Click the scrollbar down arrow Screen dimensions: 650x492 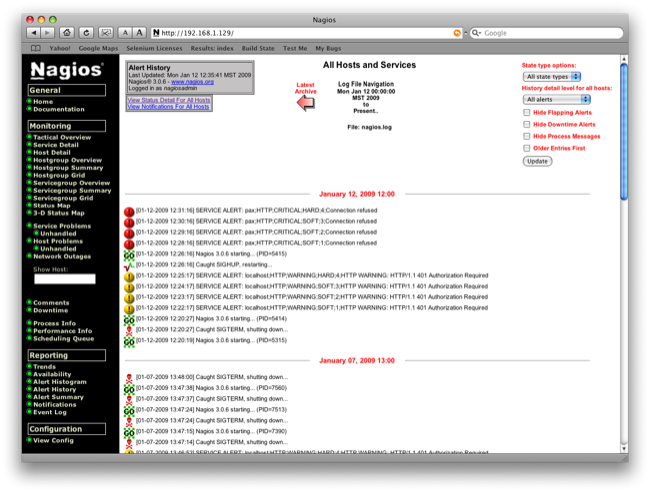pos(624,449)
